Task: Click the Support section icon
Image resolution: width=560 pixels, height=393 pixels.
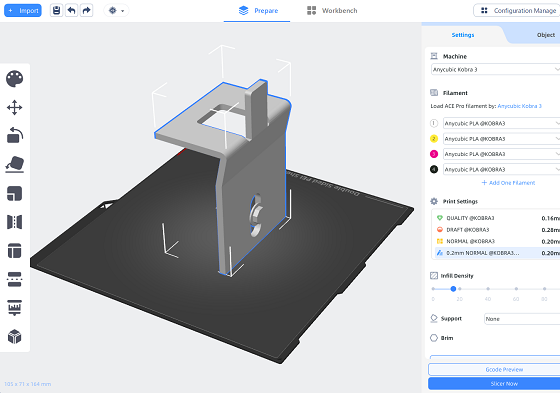Action: 434,318
